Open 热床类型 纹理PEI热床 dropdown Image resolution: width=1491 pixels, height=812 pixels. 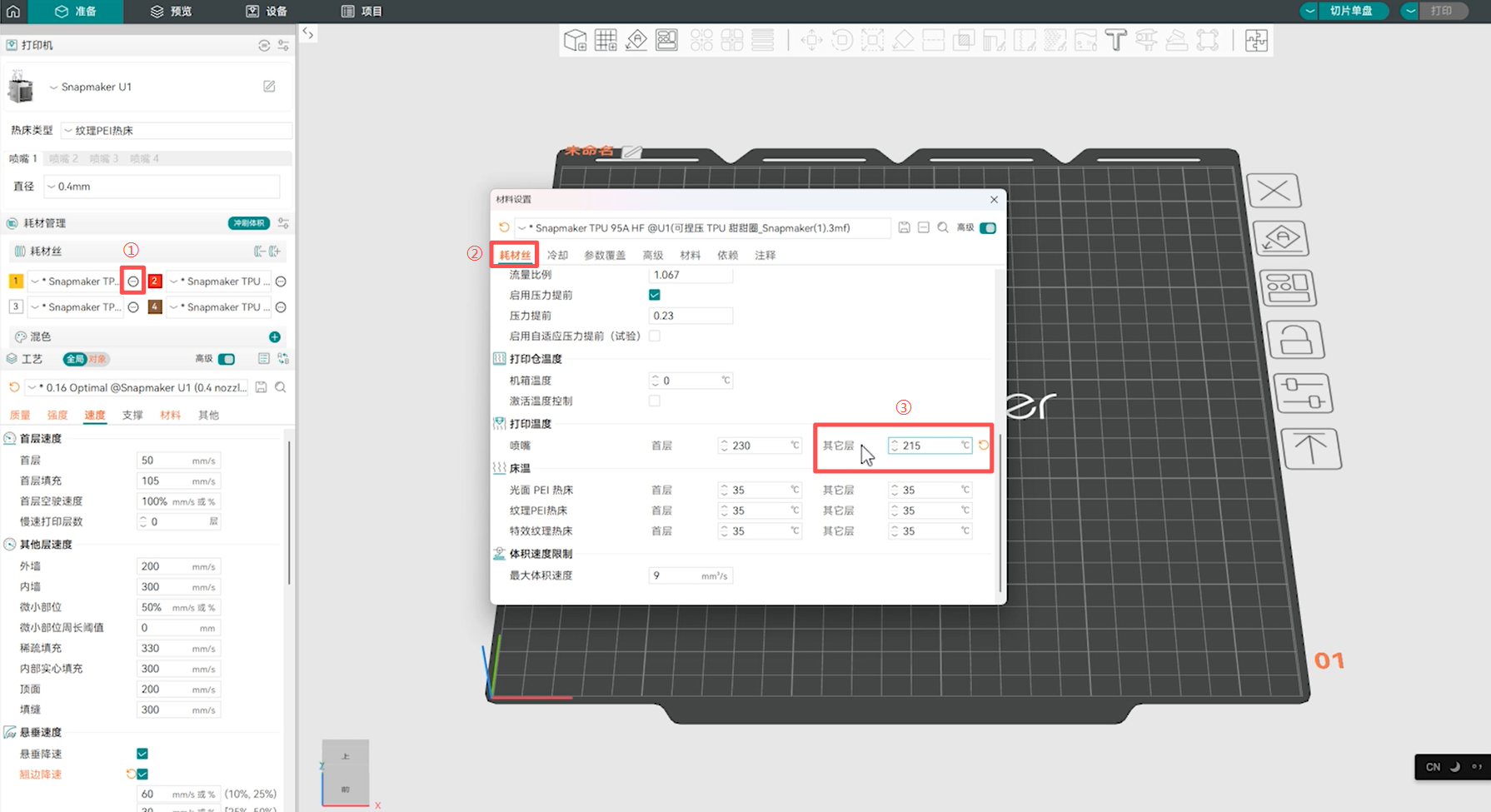177,131
